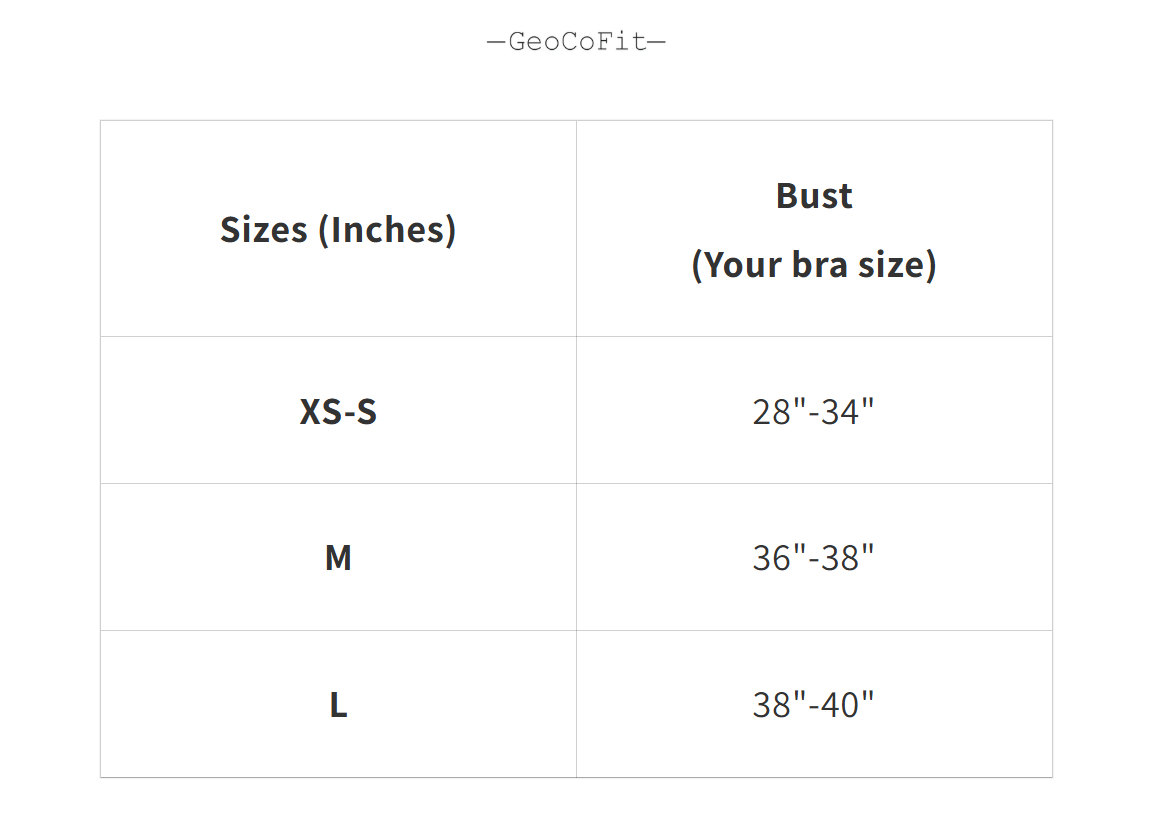The image size is (1163, 832).
Task: Click the 36" lower bust value
Action: (x=778, y=558)
